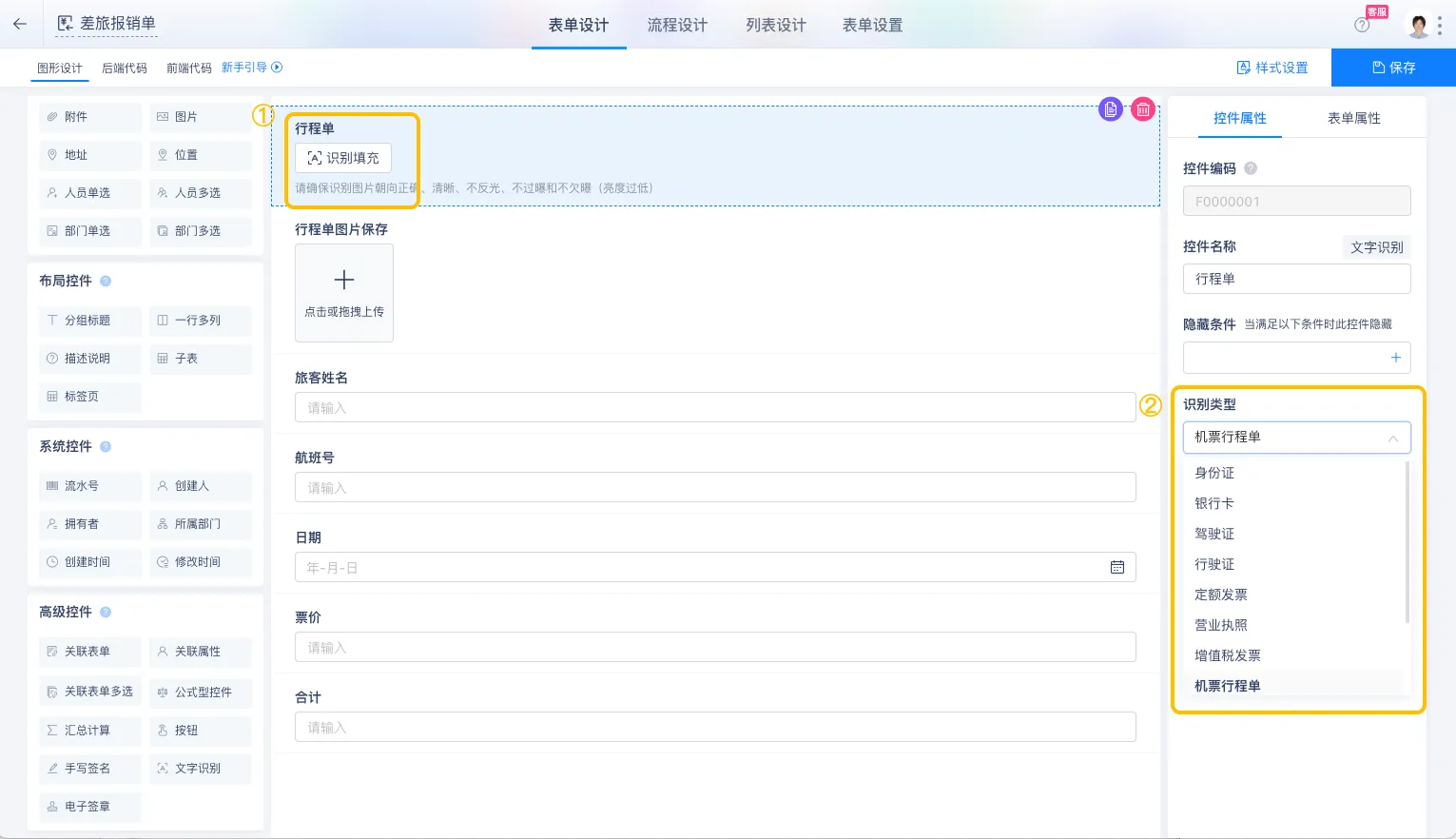This screenshot has height=839, width=1456.
Task: Select the 公式型控件 control
Action: 201,693
